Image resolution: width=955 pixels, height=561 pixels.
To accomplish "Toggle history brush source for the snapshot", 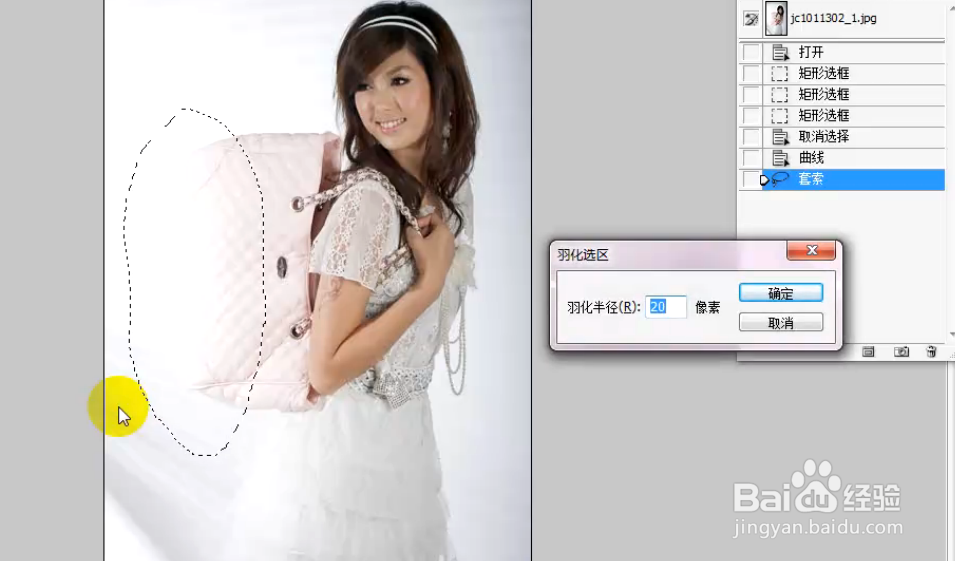I will click(751, 18).
